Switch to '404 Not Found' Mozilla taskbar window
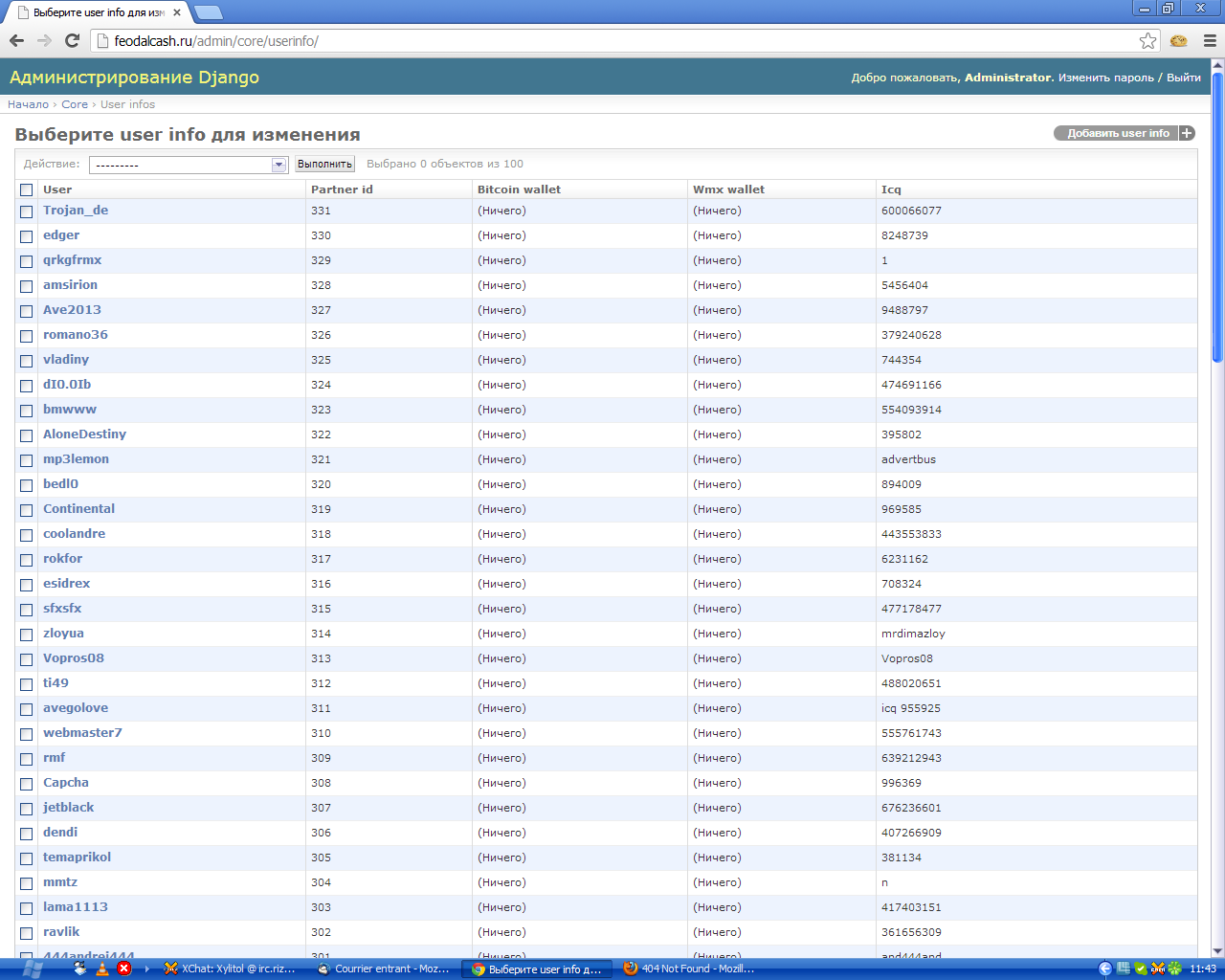 click(x=689, y=969)
